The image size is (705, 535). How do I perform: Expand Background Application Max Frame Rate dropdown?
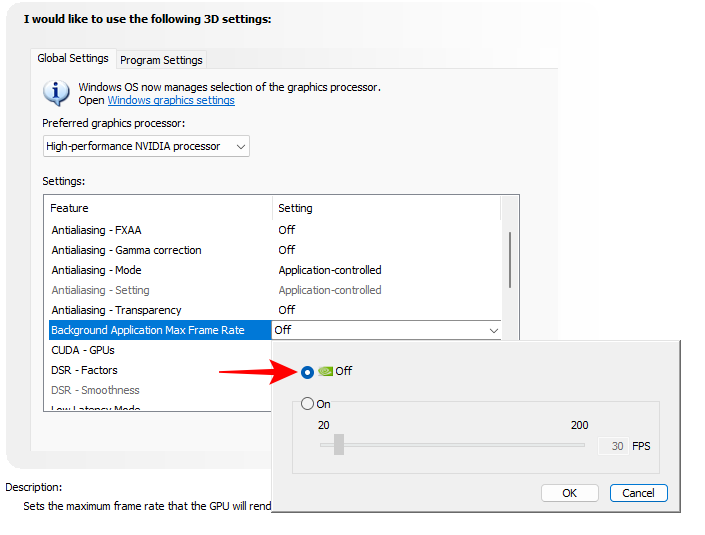(x=493, y=330)
